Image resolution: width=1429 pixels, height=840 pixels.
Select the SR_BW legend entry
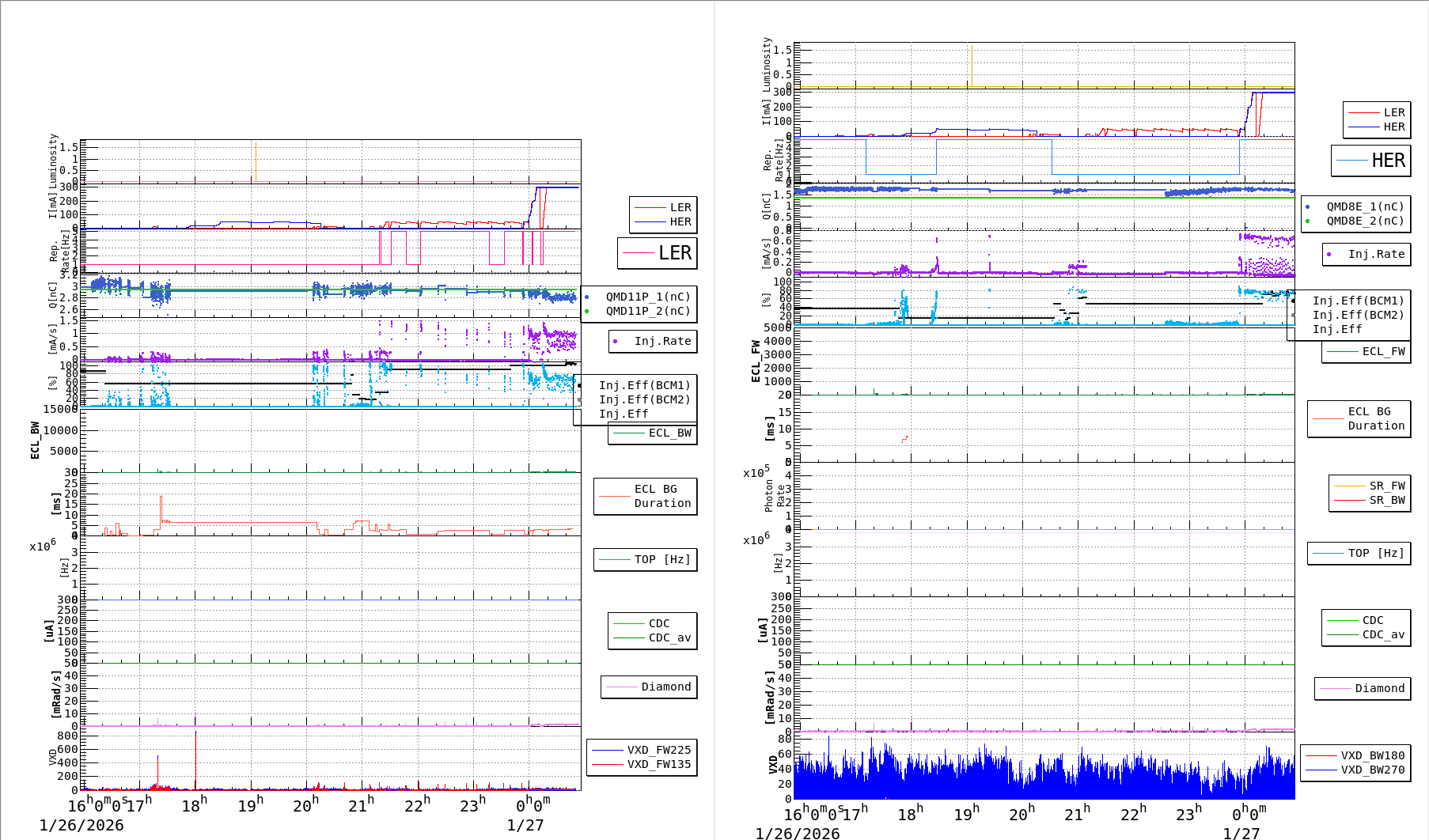[1386, 500]
